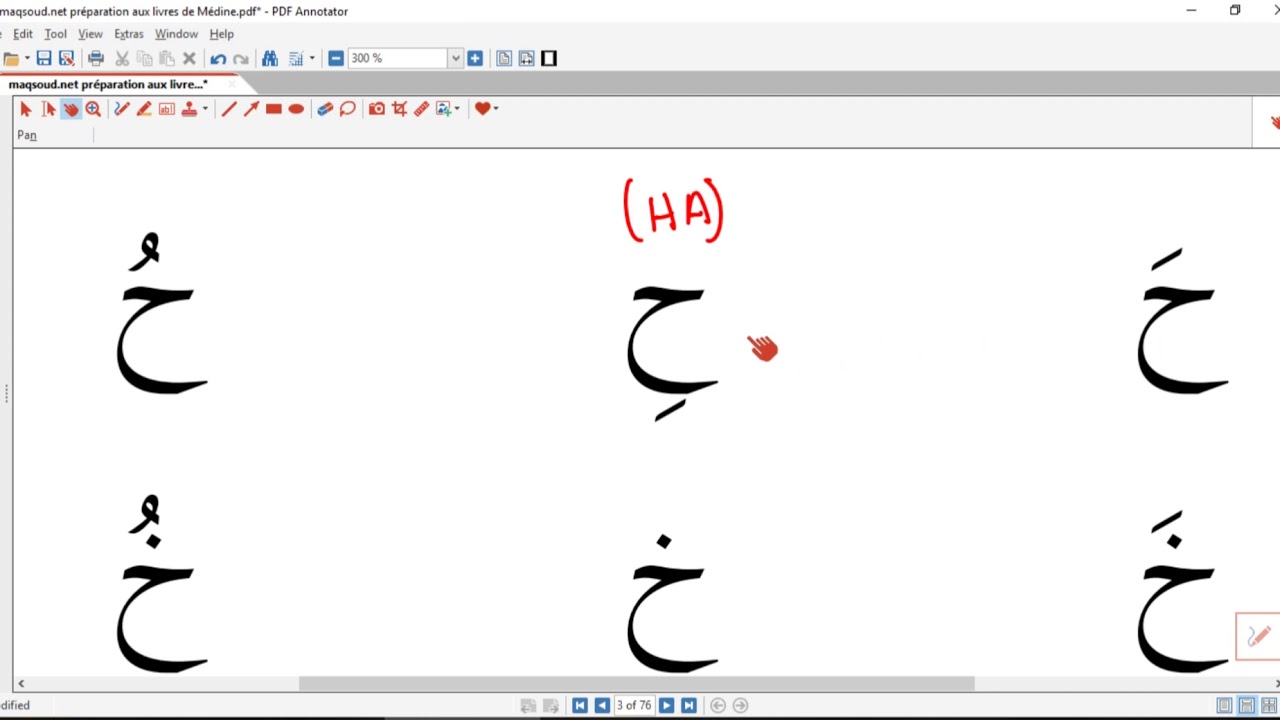
Task: Click the Cut scissors icon
Action: click(x=122, y=58)
